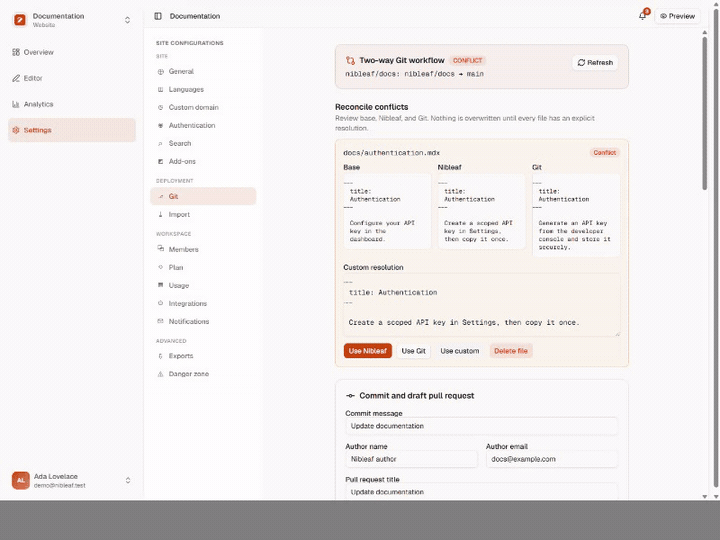This screenshot has width=720, height=540.
Task: Click the Editor pencil icon
Action: click(16, 78)
